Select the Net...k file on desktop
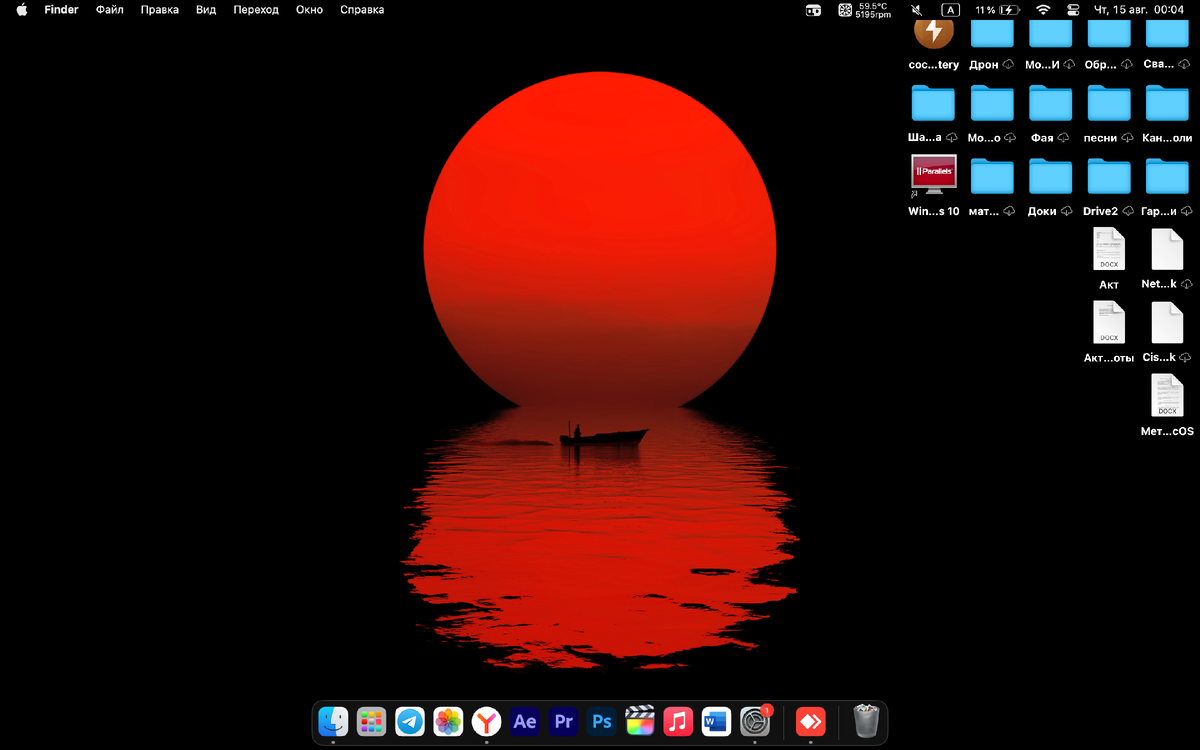Screen dimensions: 1200x750 click(1167, 249)
